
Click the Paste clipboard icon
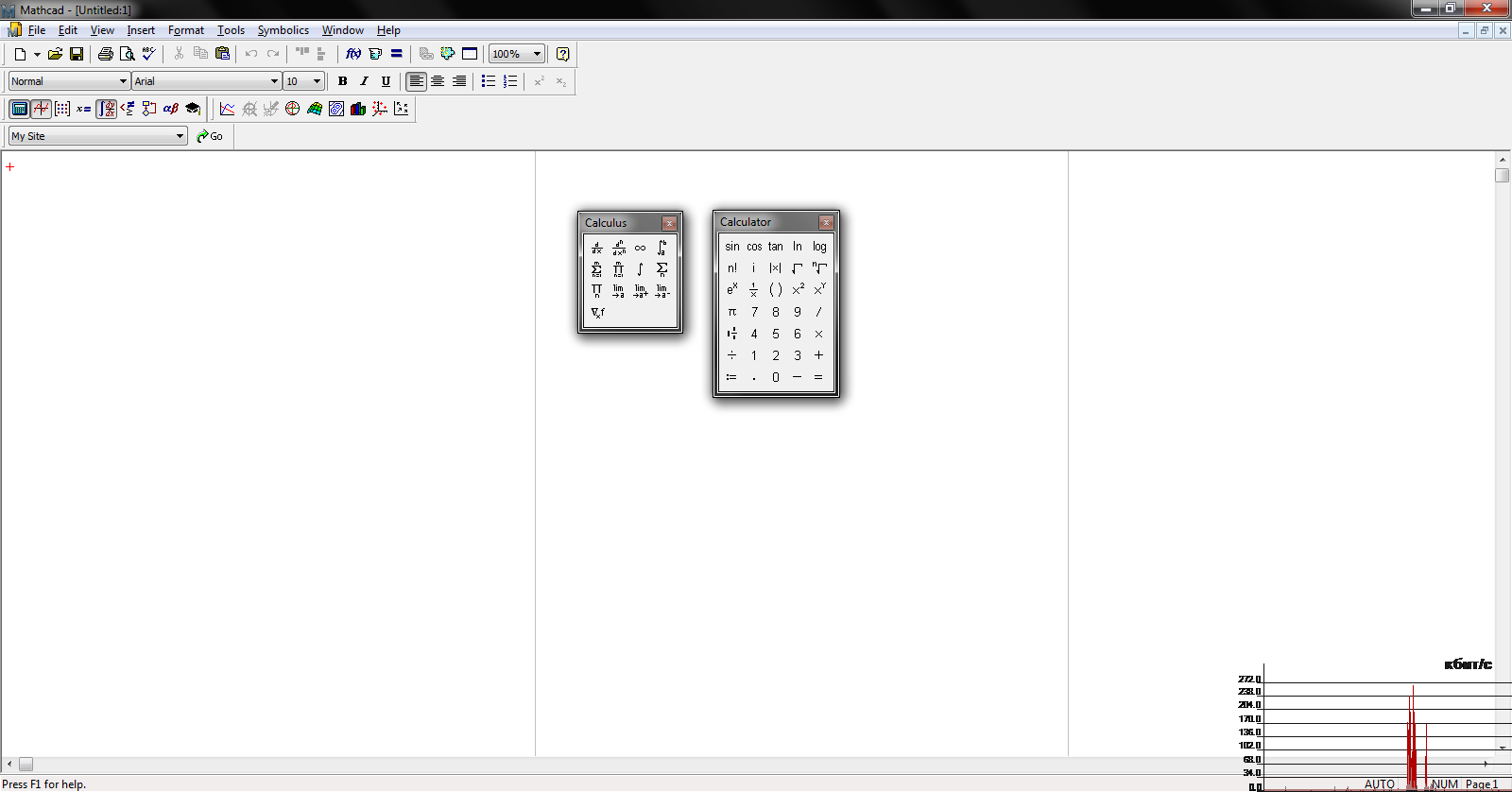[x=223, y=54]
